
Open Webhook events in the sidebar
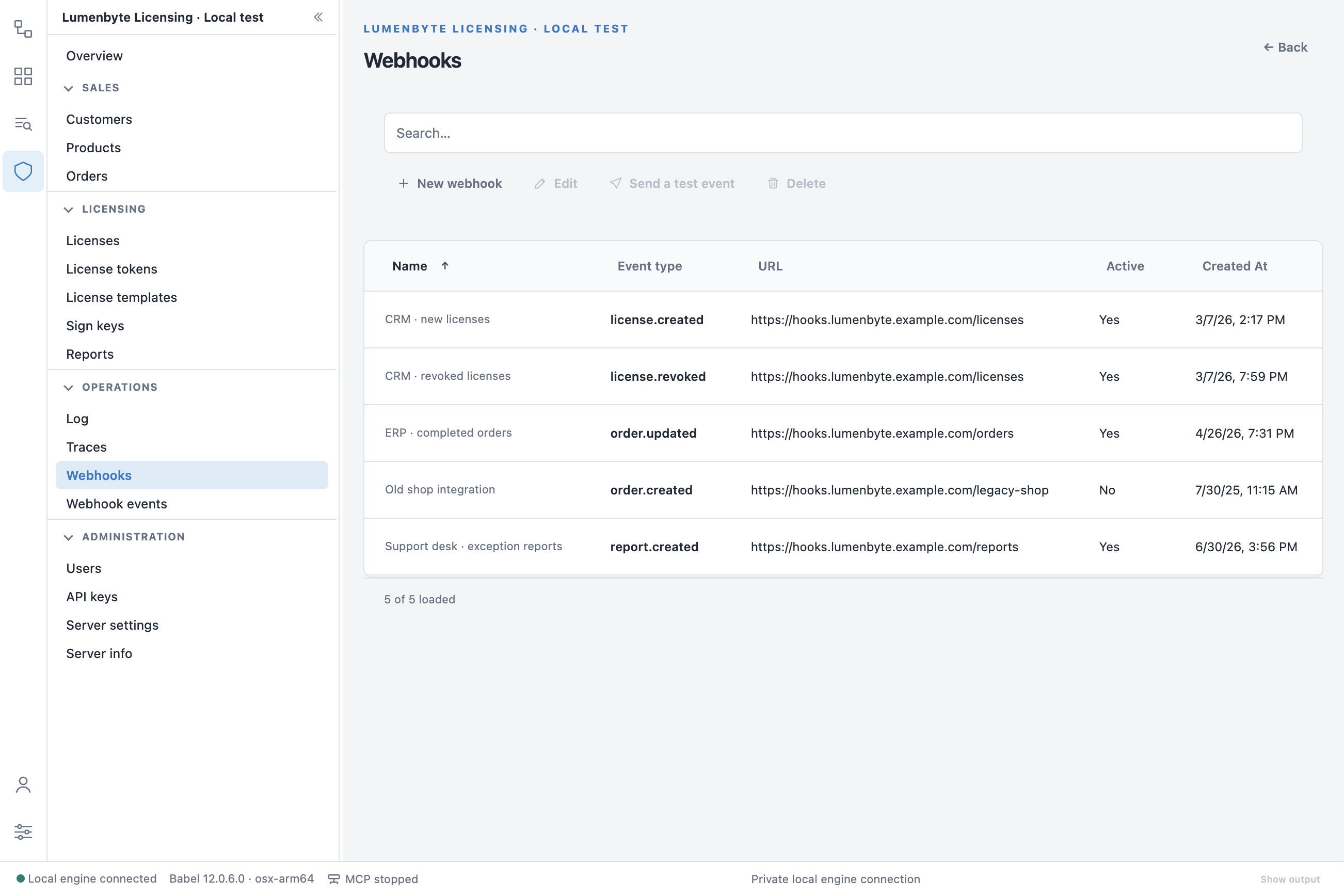point(117,504)
